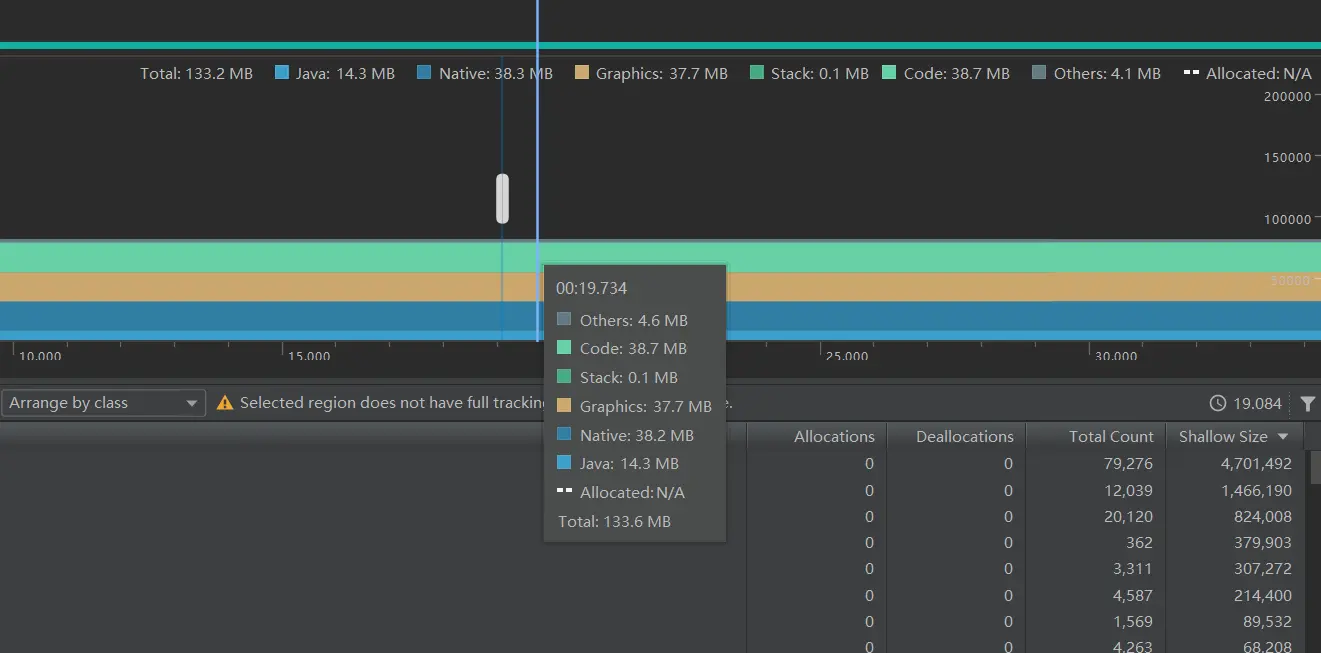This screenshot has width=1321, height=653.
Task: Click the Java legend color square
Action: coord(281,73)
